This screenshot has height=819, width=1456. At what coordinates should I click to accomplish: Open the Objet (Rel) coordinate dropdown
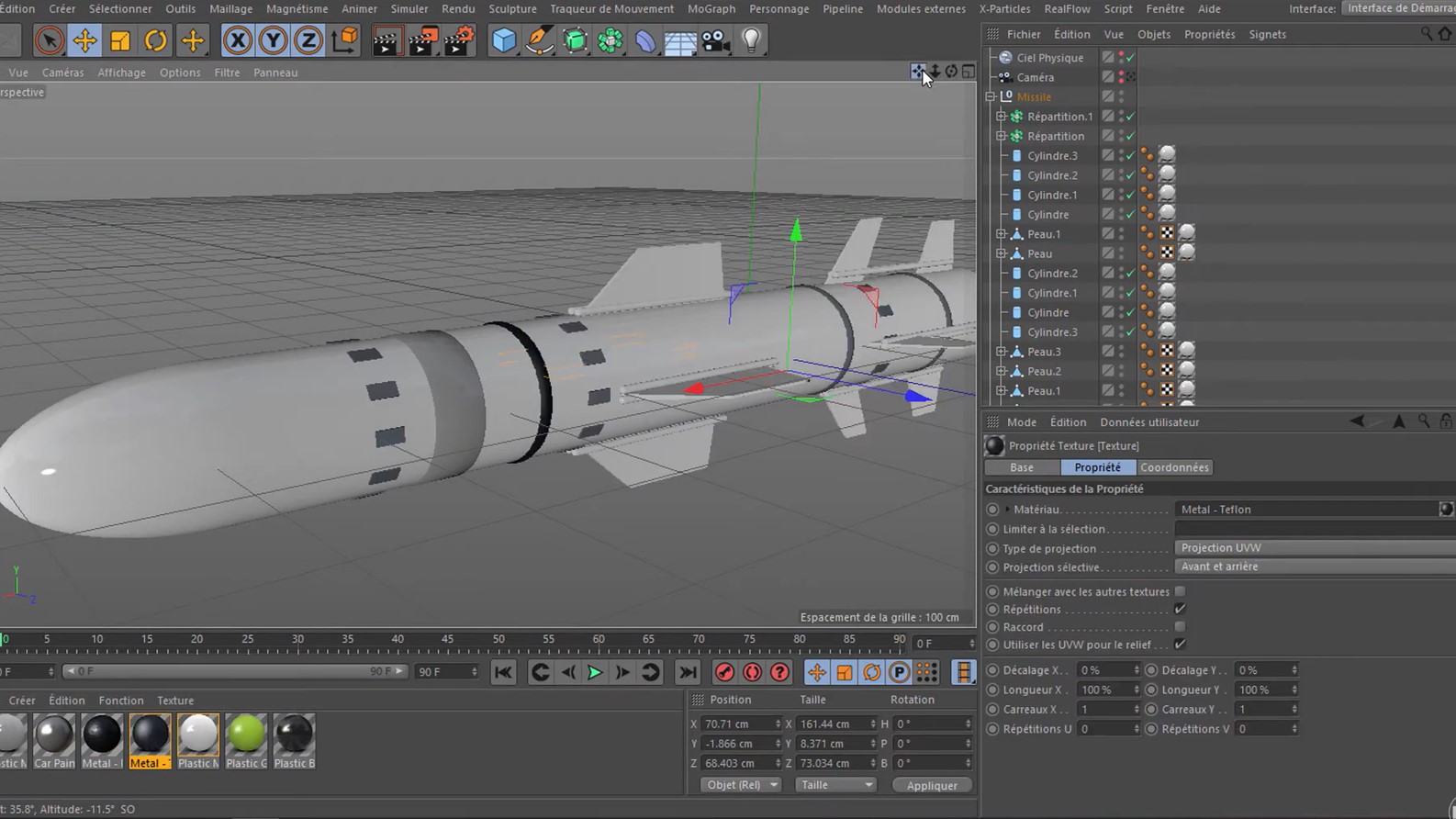tap(740, 785)
